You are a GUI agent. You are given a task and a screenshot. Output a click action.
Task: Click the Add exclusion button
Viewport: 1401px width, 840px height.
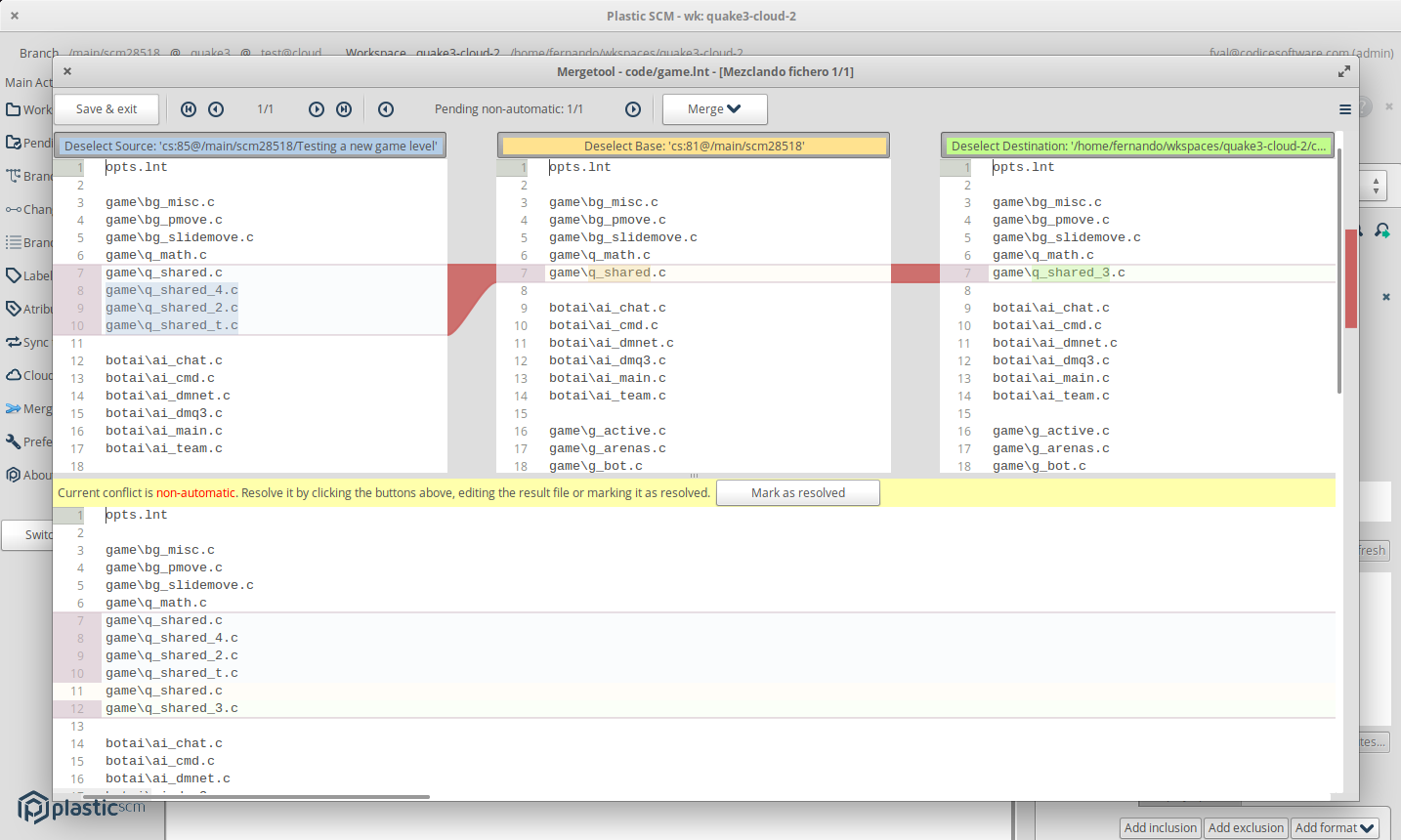point(1246,828)
